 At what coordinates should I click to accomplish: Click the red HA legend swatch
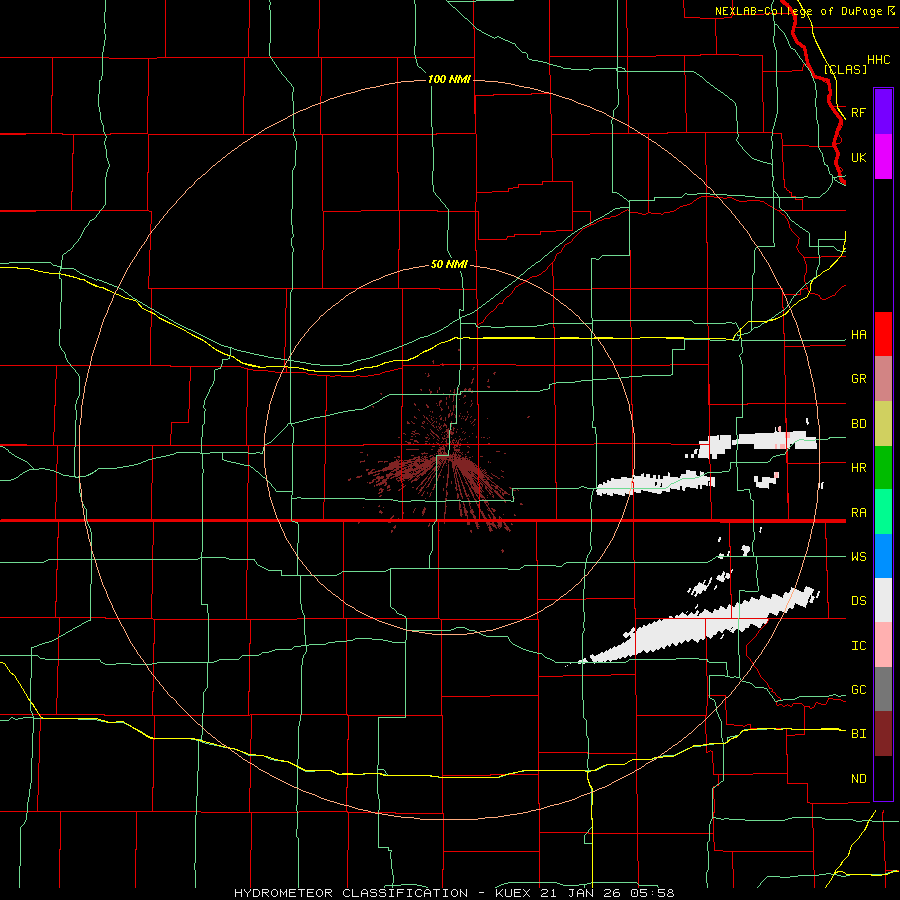(883, 334)
